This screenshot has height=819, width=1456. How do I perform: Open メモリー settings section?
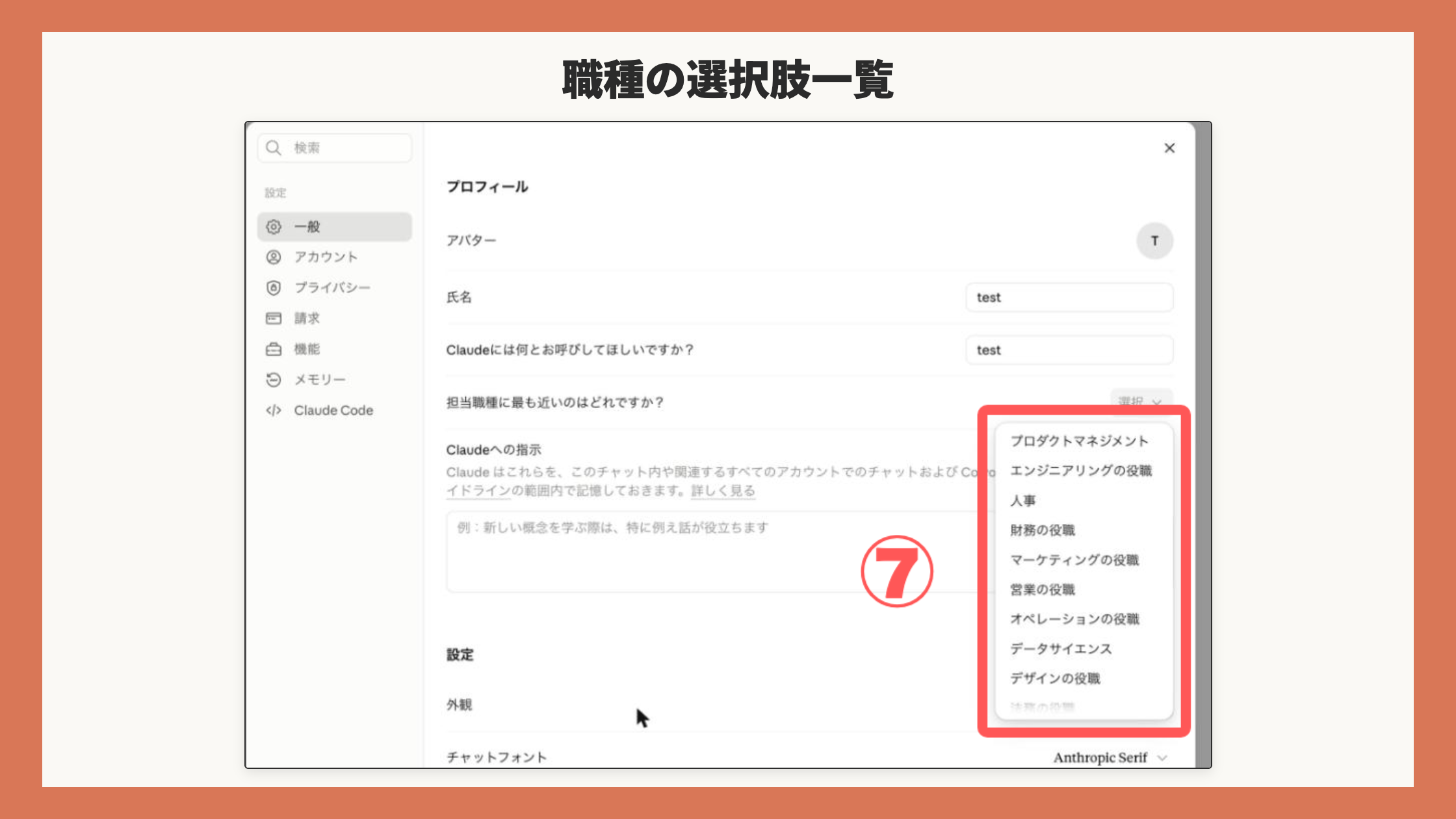335,380
